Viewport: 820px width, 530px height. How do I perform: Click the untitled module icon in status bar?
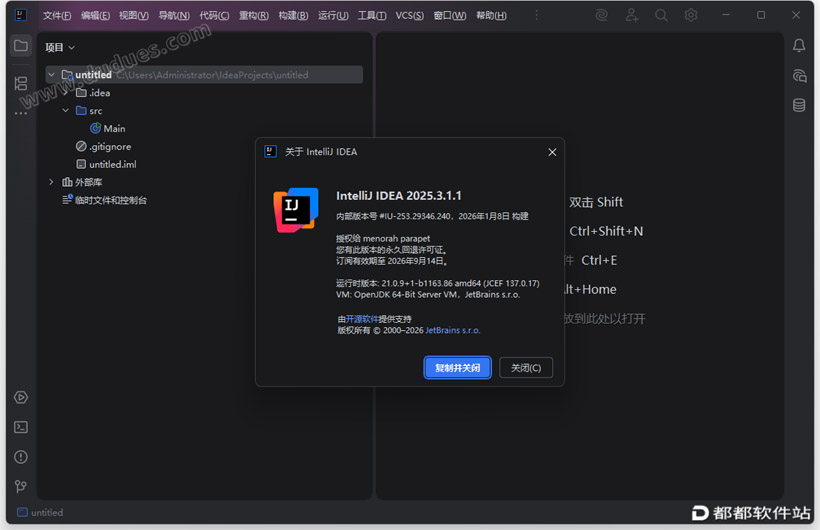pyautogui.click(x=22, y=512)
